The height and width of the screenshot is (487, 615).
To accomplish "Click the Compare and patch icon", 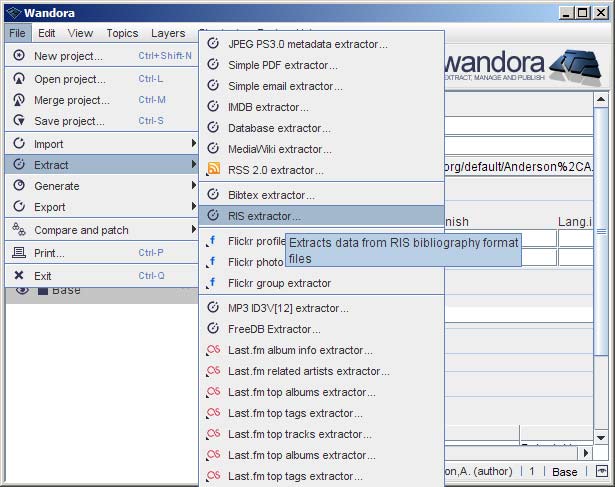I will (19, 230).
